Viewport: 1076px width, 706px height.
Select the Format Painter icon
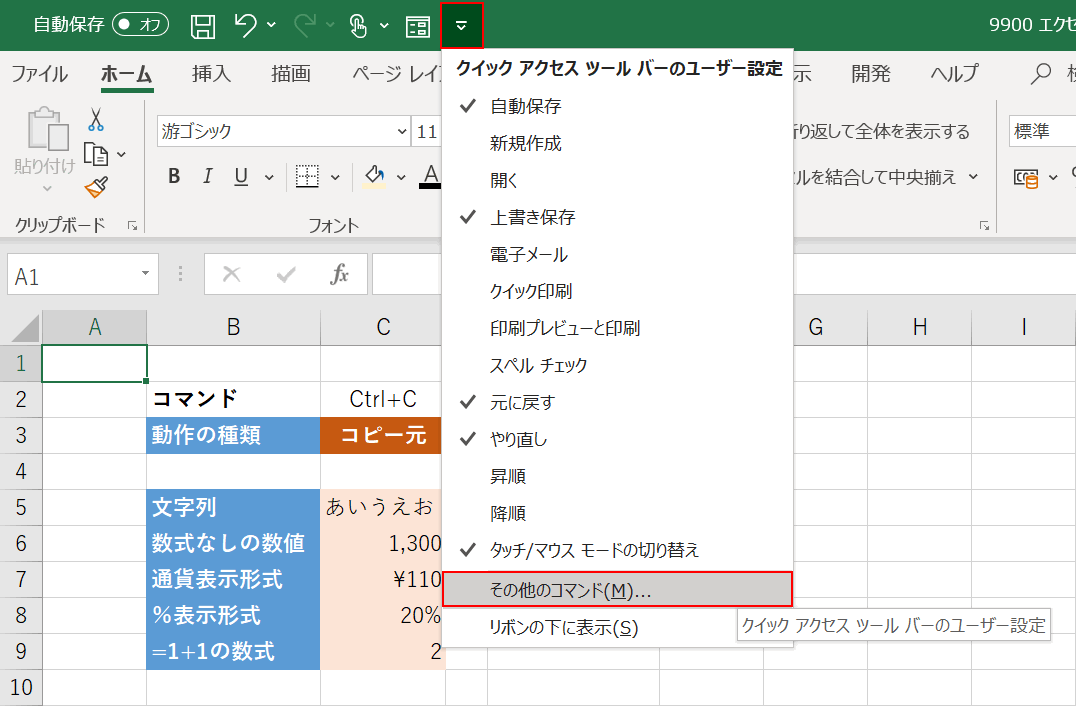97,185
